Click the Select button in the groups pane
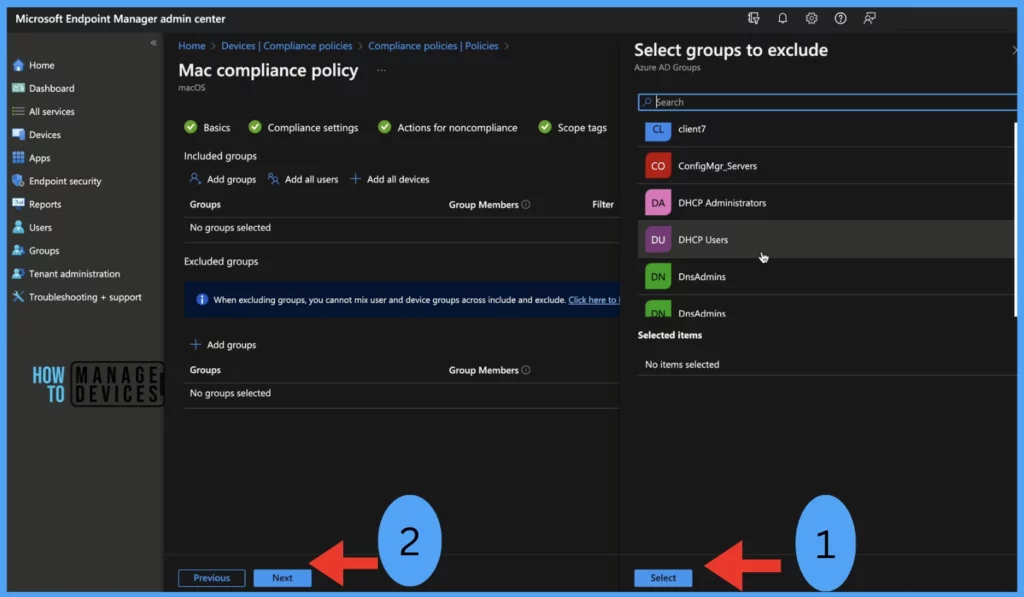This screenshot has width=1024, height=597. pyautogui.click(x=663, y=578)
